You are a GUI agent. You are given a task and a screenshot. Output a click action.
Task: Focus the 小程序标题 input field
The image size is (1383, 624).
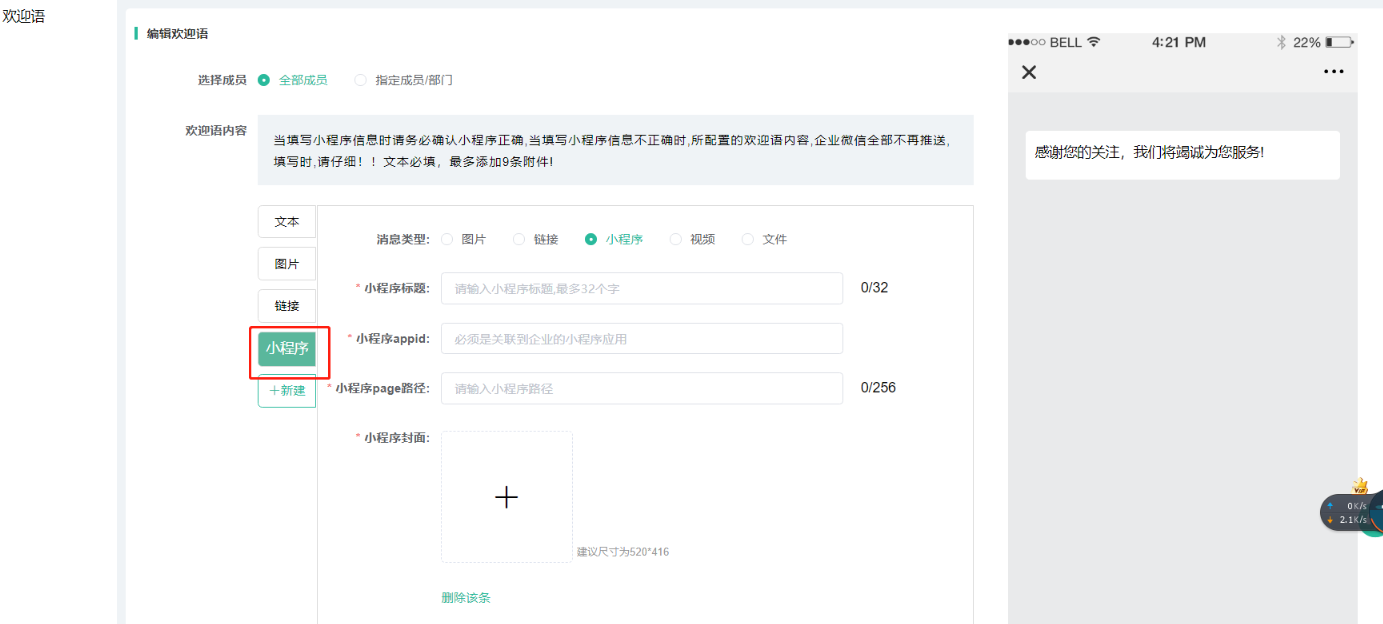[641, 288]
